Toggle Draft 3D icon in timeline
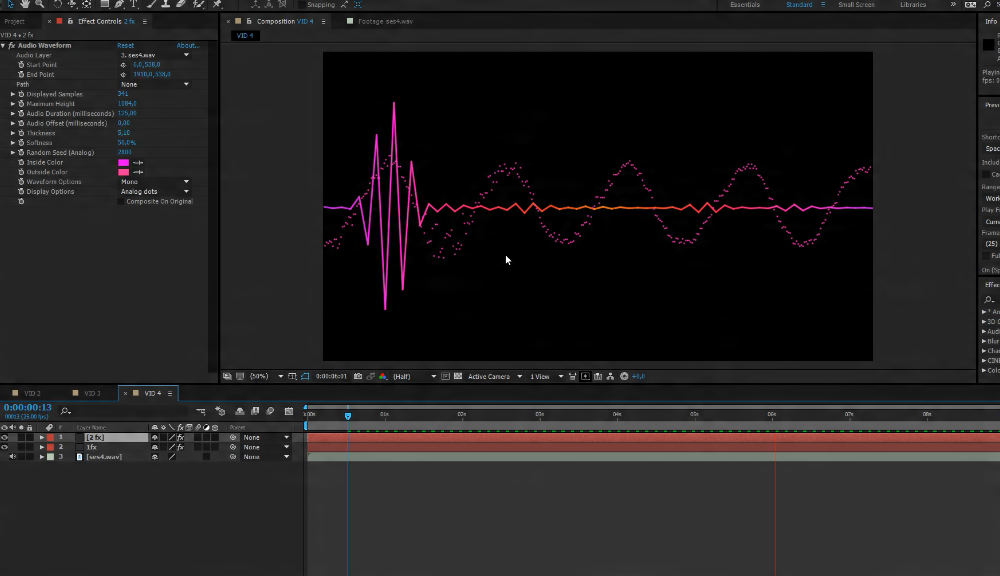The image size is (1000, 576). 220,411
